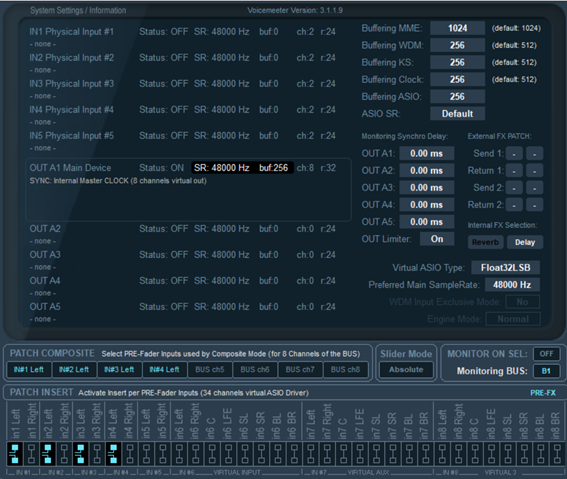Viewport: 567px width, 479px height.
Task: Toggle the in2 Left patch insert icon
Action: (x=47, y=454)
